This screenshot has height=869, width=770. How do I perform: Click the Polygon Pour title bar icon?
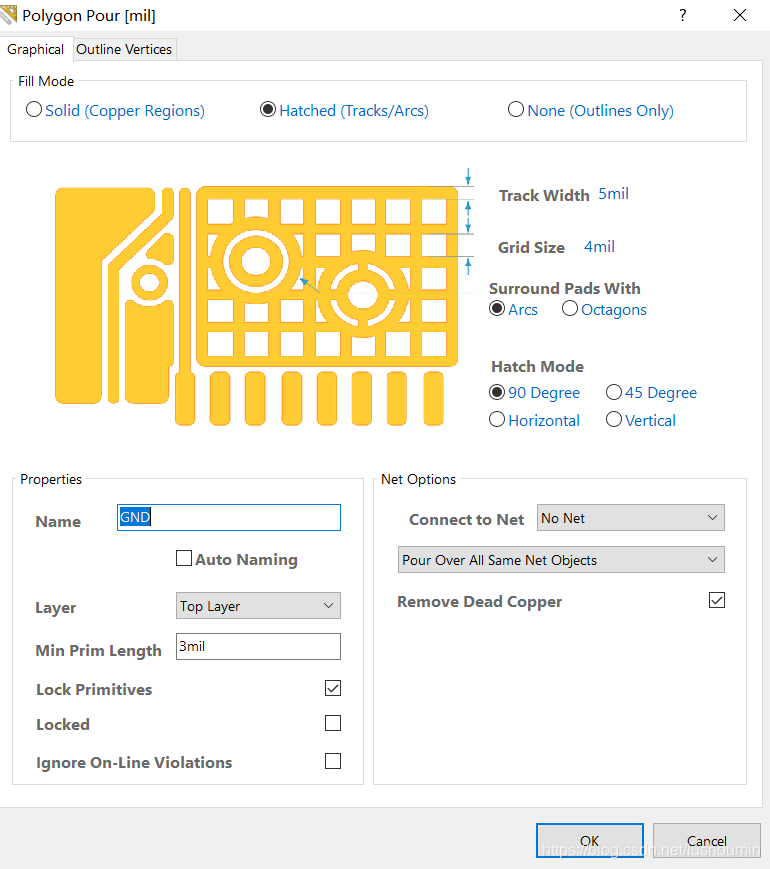(x=9, y=15)
